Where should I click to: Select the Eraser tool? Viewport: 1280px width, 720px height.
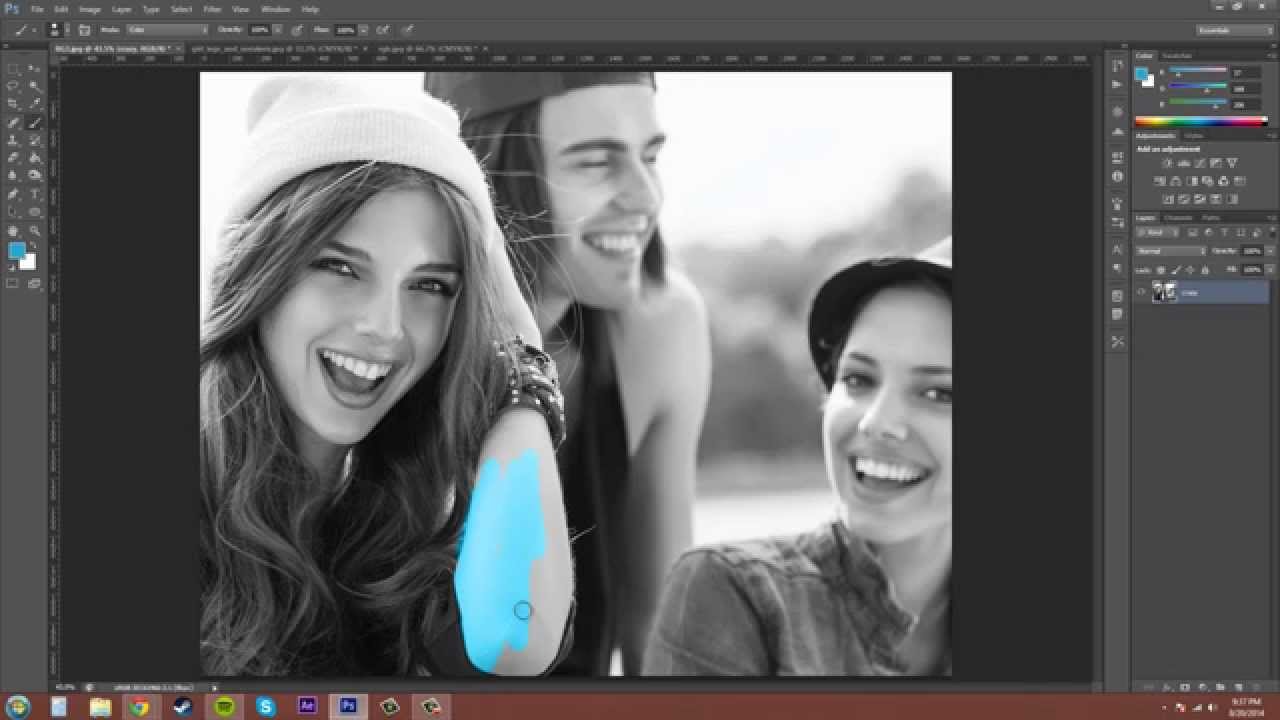coord(14,158)
